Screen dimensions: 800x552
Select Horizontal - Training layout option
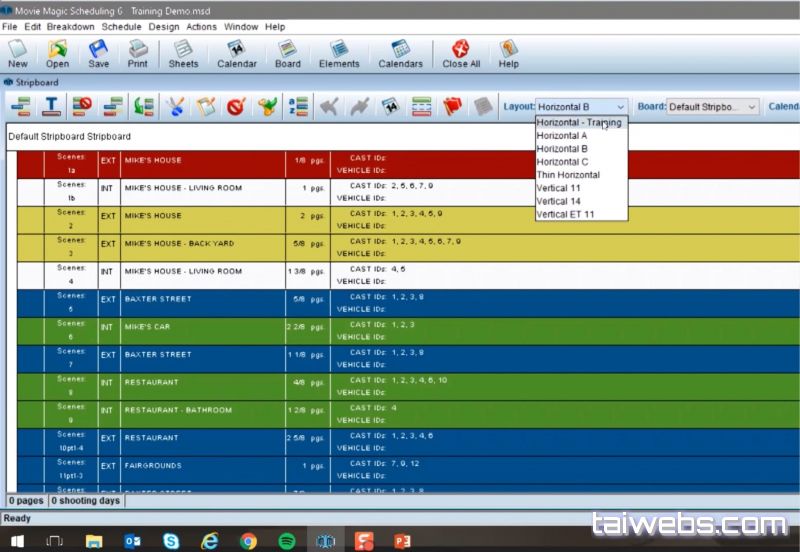[x=578, y=123]
